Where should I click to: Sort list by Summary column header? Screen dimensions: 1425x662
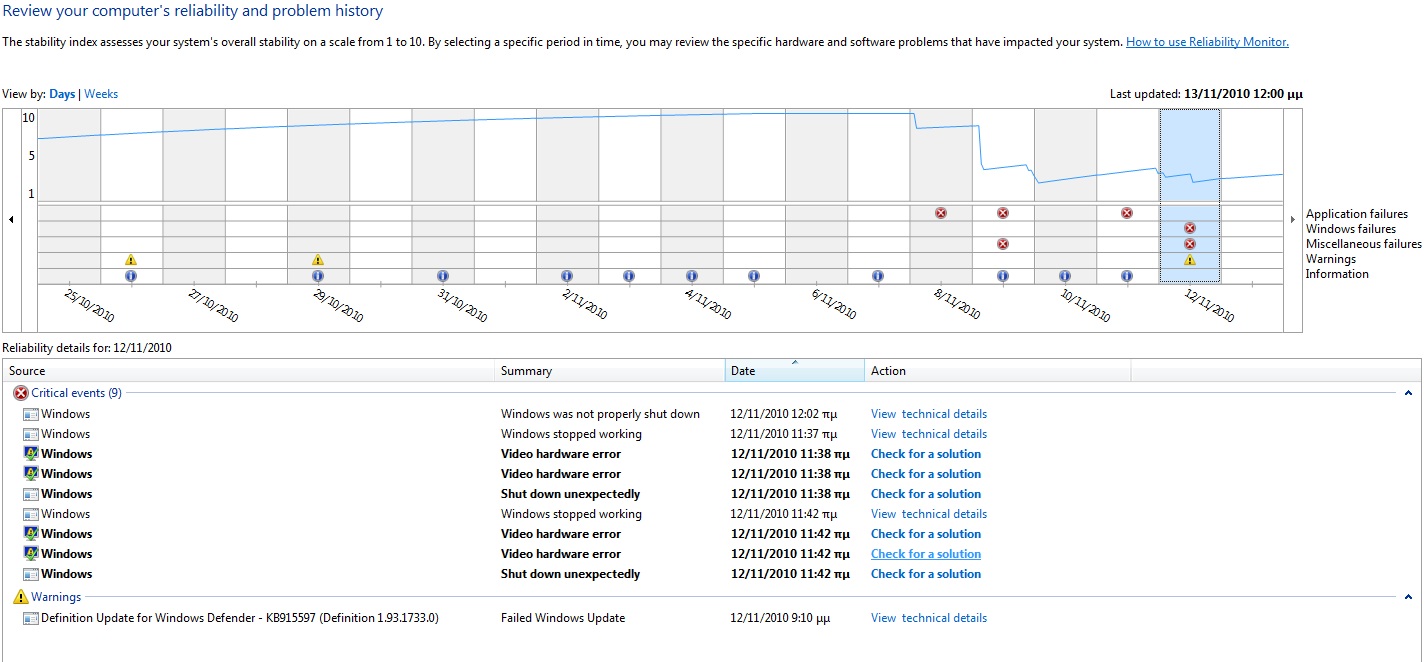(610, 371)
